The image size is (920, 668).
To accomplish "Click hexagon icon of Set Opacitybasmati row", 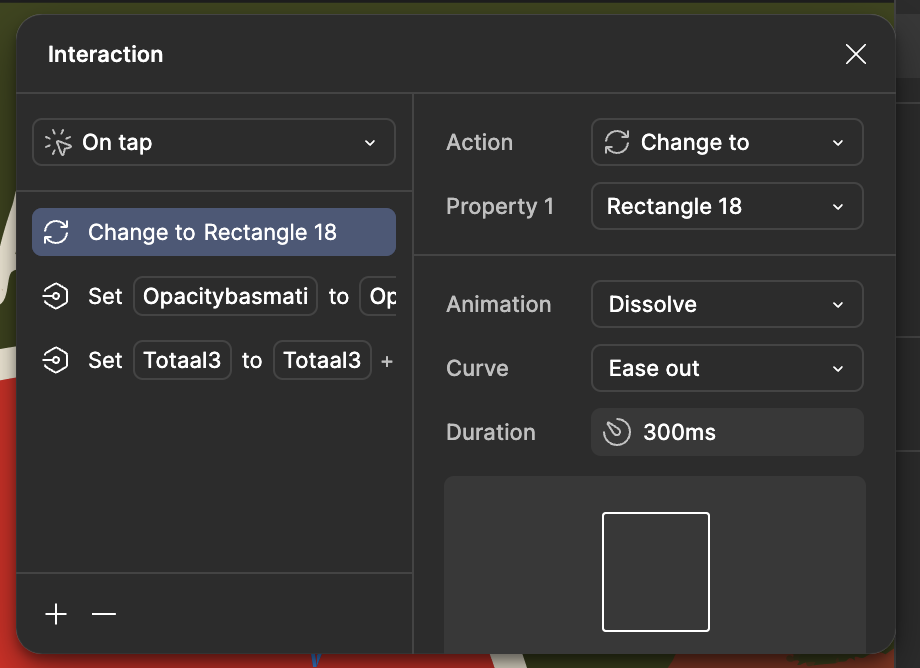I will (x=56, y=297).
